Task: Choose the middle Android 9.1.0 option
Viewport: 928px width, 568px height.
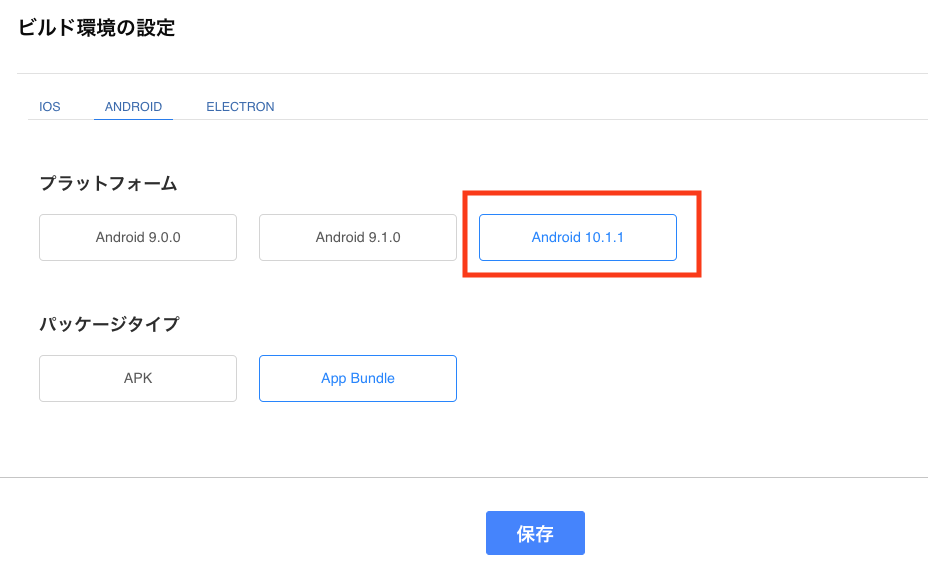Action: pyautogui.click(x=358, y=237)
